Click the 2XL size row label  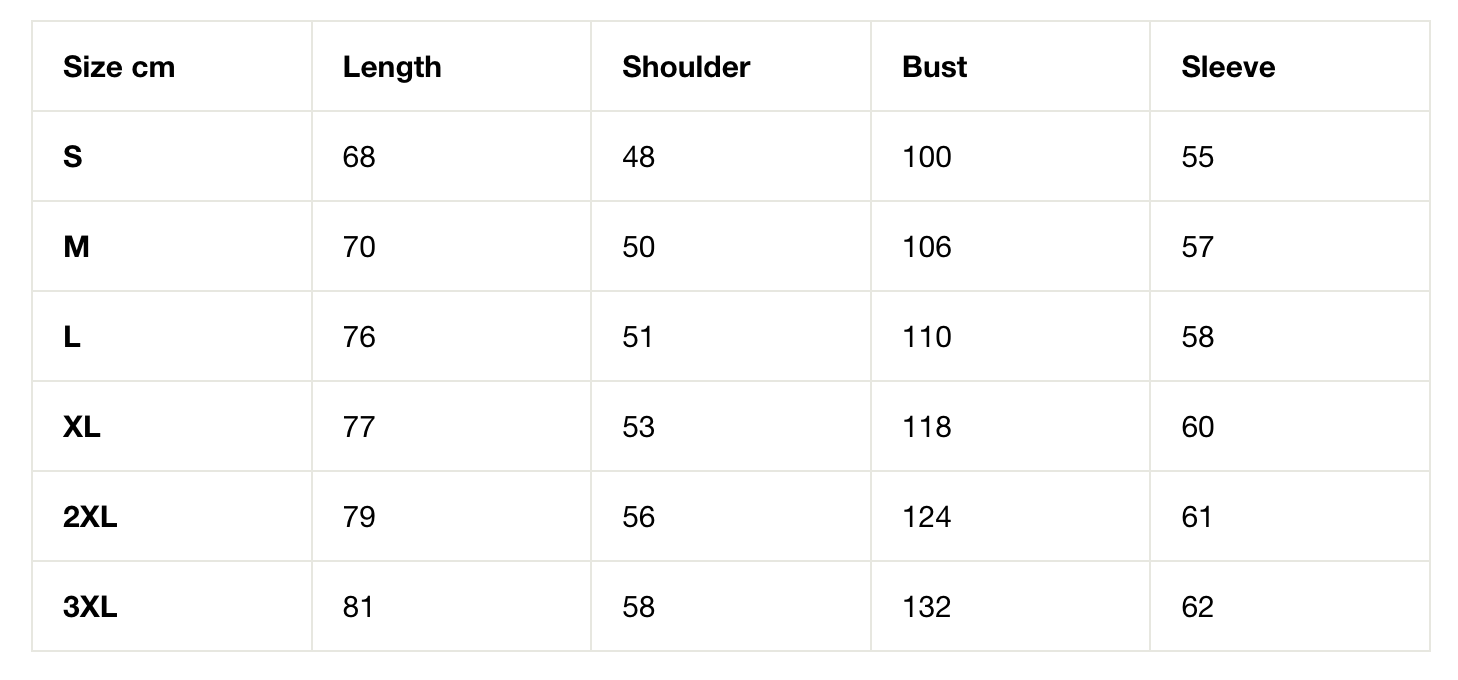[90, 517]
